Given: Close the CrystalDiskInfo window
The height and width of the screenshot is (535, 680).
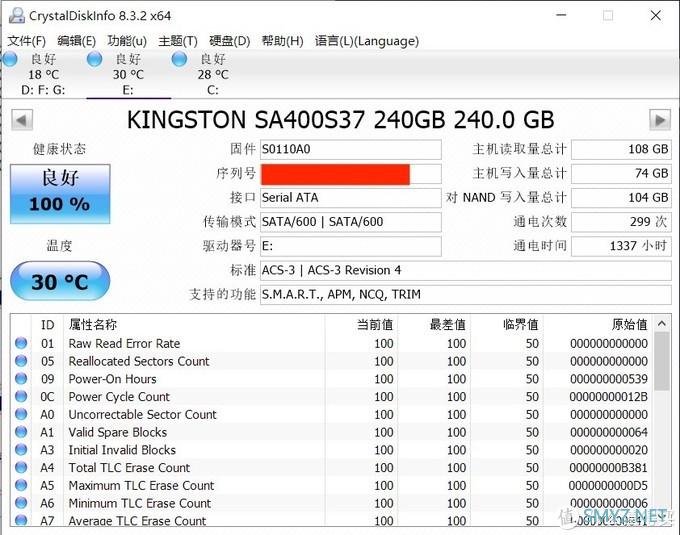Looking at the screenshot, I should click(655, 16).
